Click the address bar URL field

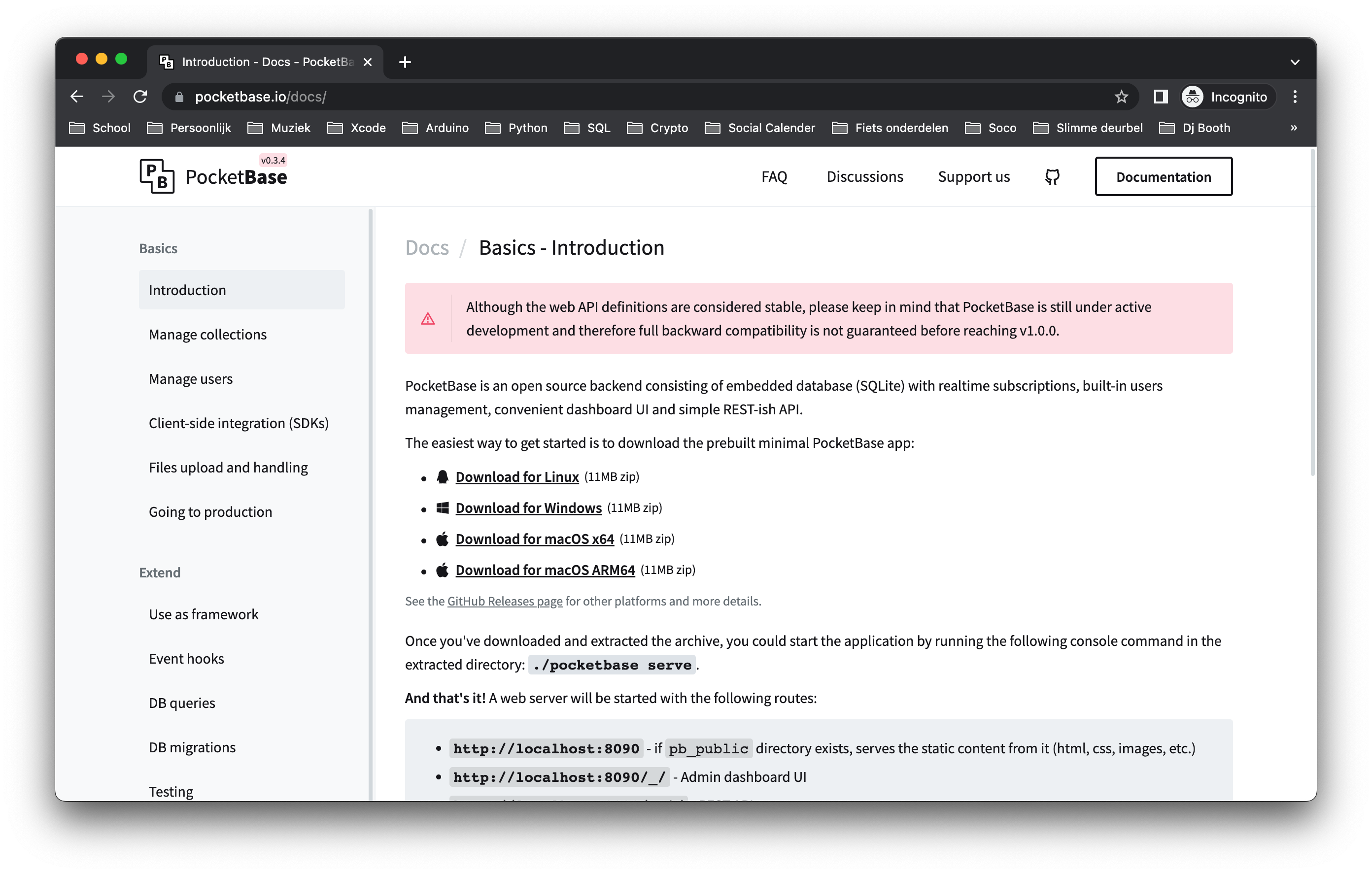[x=650, y=96]
